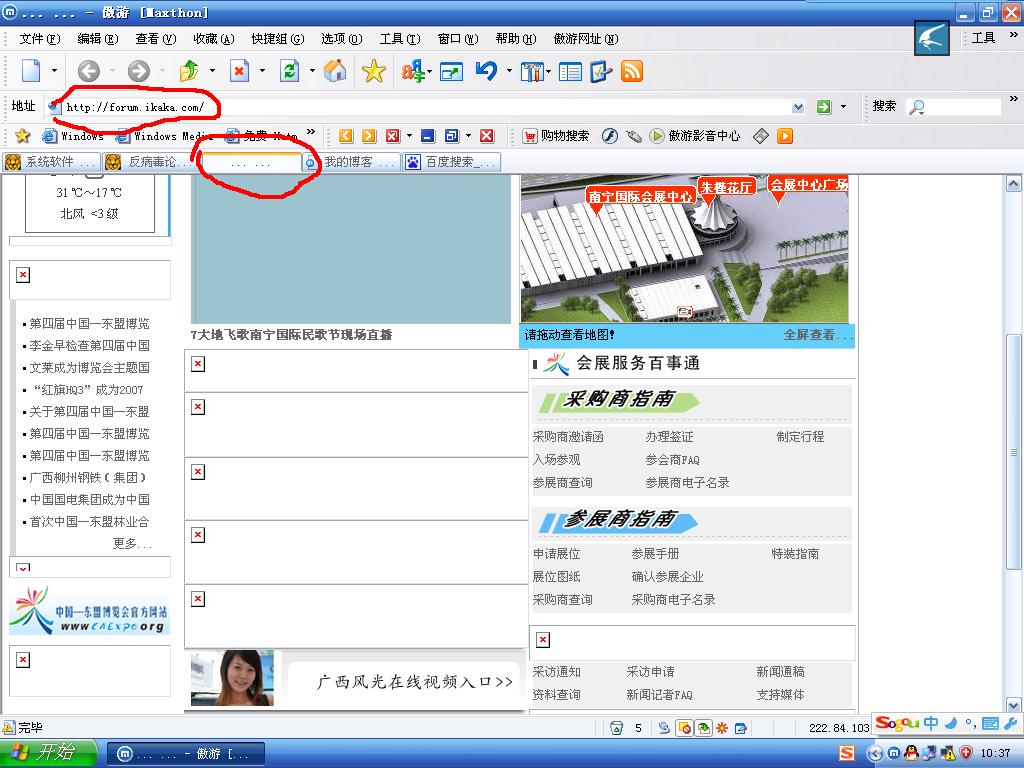Open the 查看(V) menu
This screenshot has width=1024, height=768.
(x=155, y=39)
